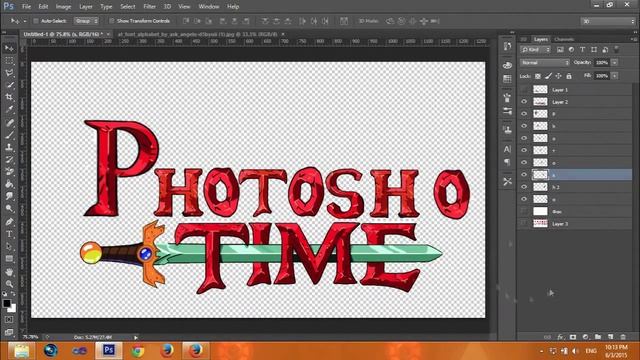The width and height of the screenshot is (640, 360).
Task: Open the Window menu
Action: [209, 7]
